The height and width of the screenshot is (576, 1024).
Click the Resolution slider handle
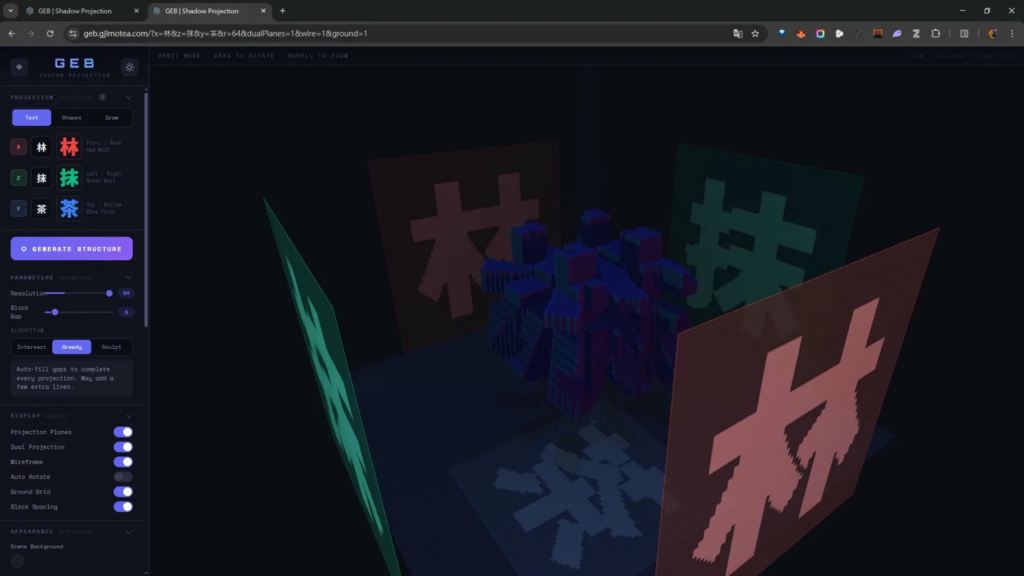109,293
